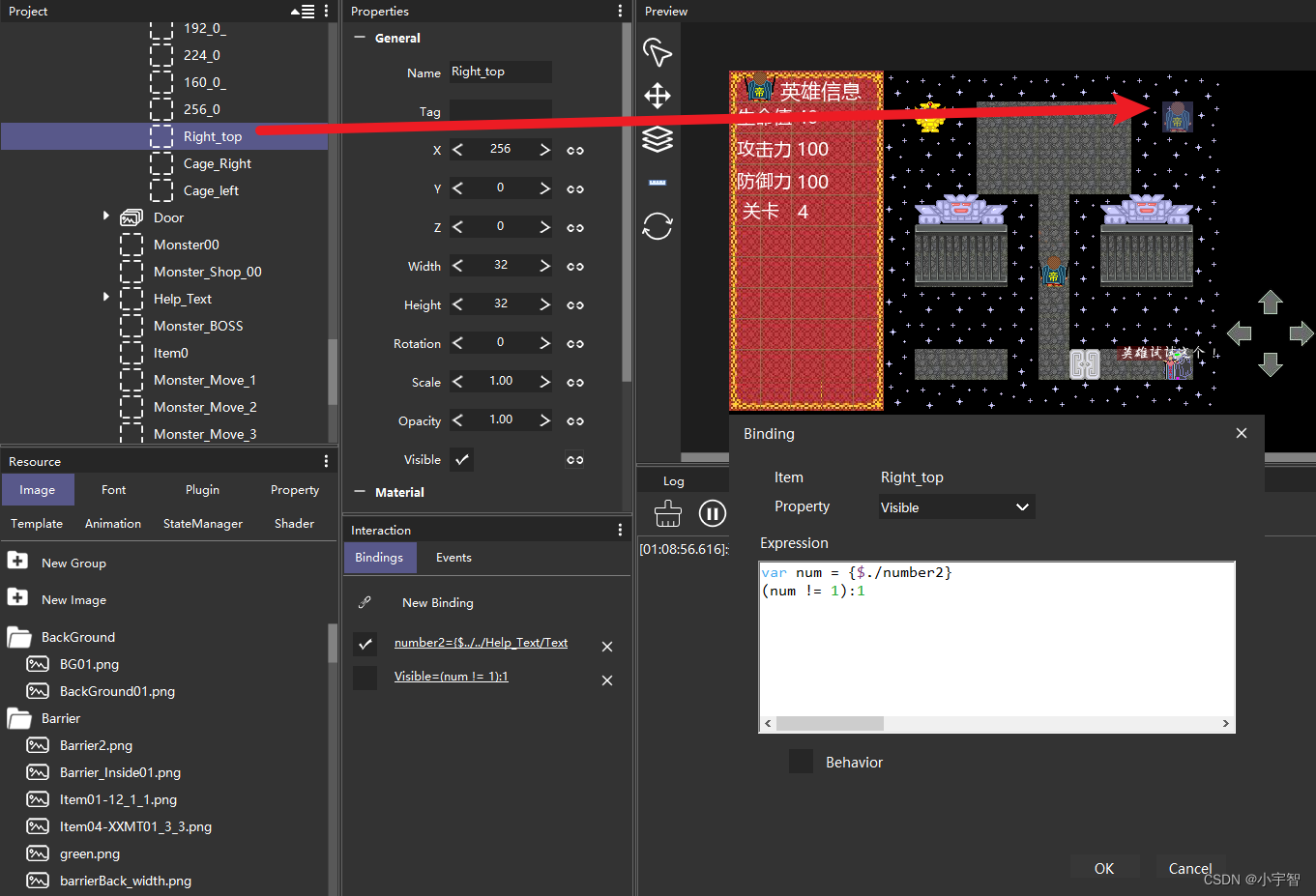1316x896 pixels.
Task: Click the small ruler icon in Preview toolbar
Action: [658, 183]
